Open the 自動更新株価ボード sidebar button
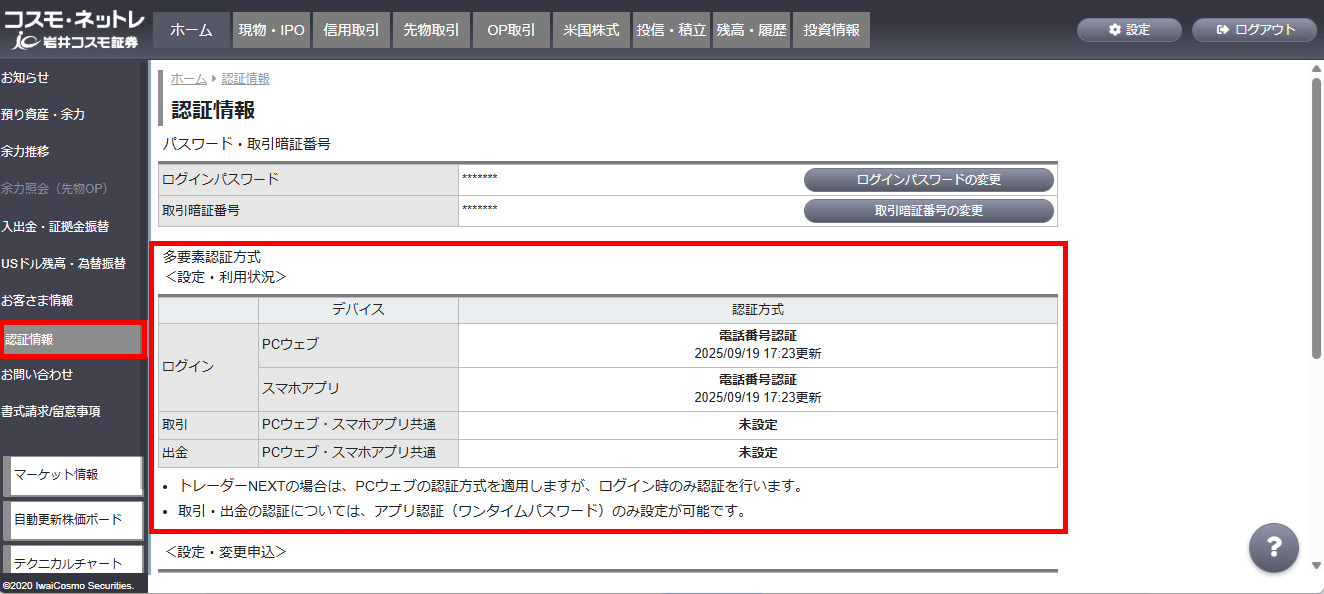The height and width of the screenshot is (594, 1324). (x=74, y=520)
